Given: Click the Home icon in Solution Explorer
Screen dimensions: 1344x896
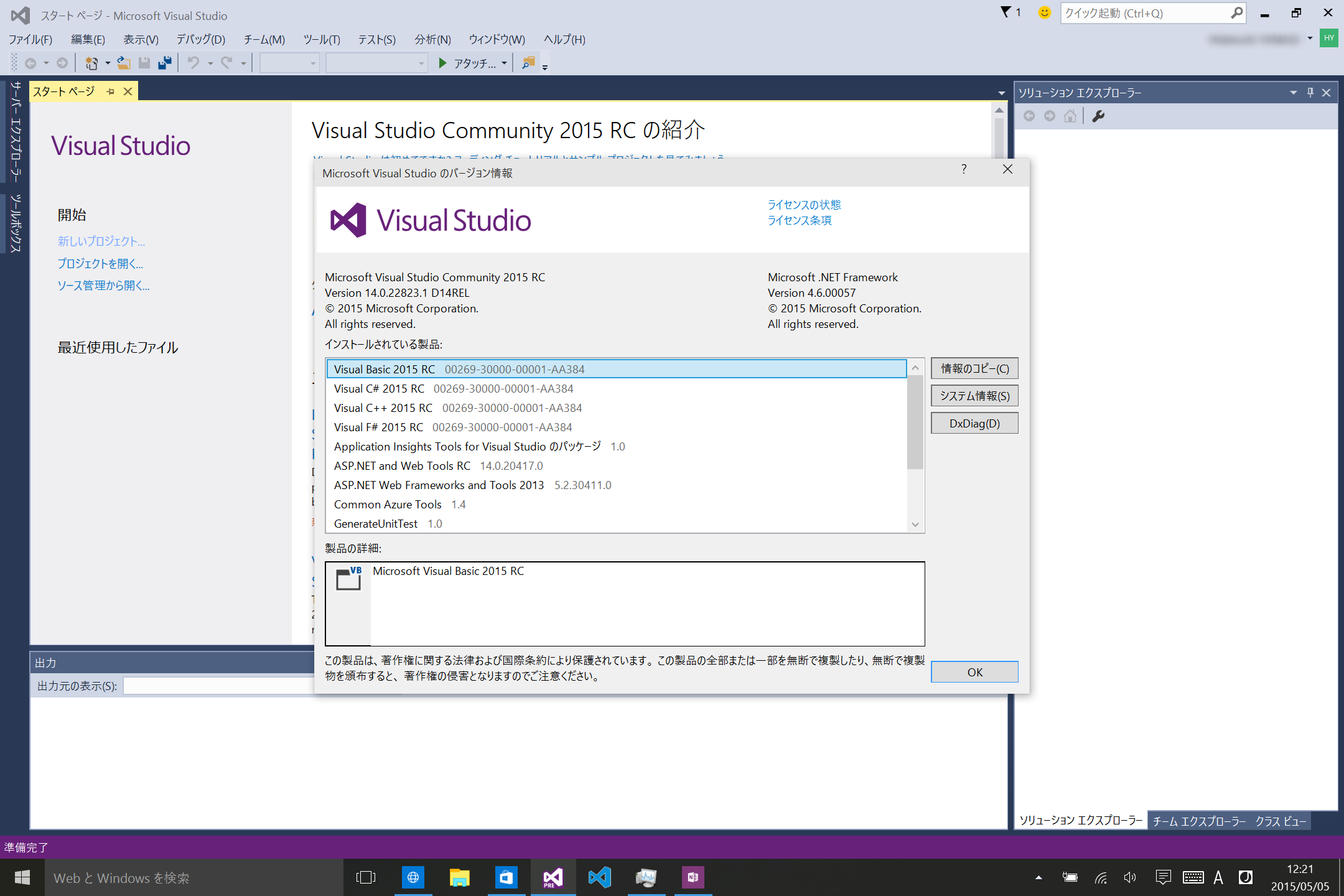Looking at the screenshot, I should pyautogui.click(x=1070, y=116).
